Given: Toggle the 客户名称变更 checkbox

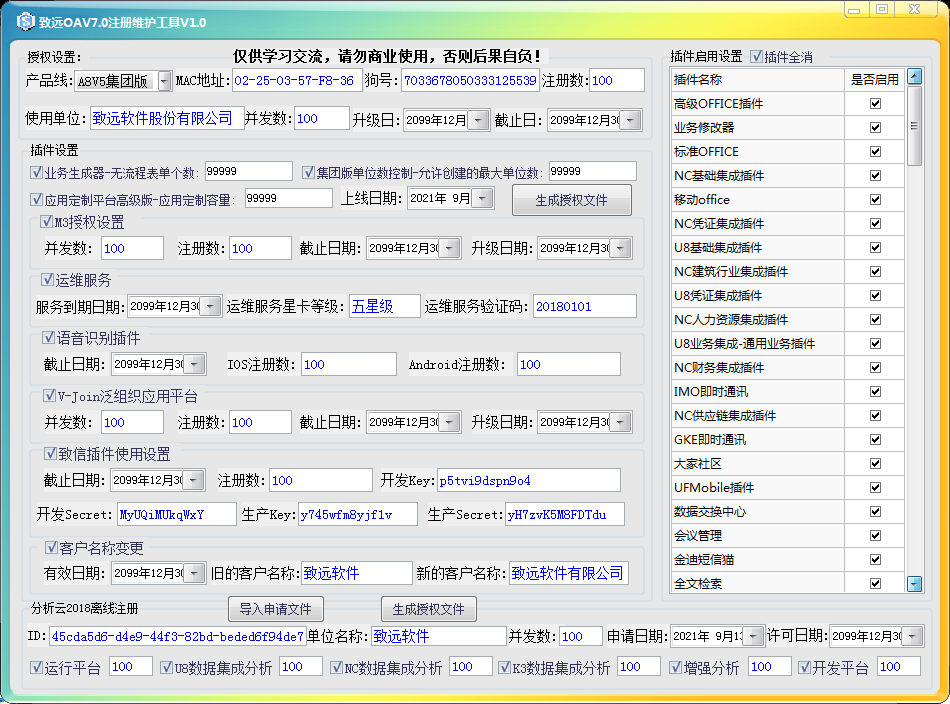Looking at the screenshot, I should click(x=51, y=548).
